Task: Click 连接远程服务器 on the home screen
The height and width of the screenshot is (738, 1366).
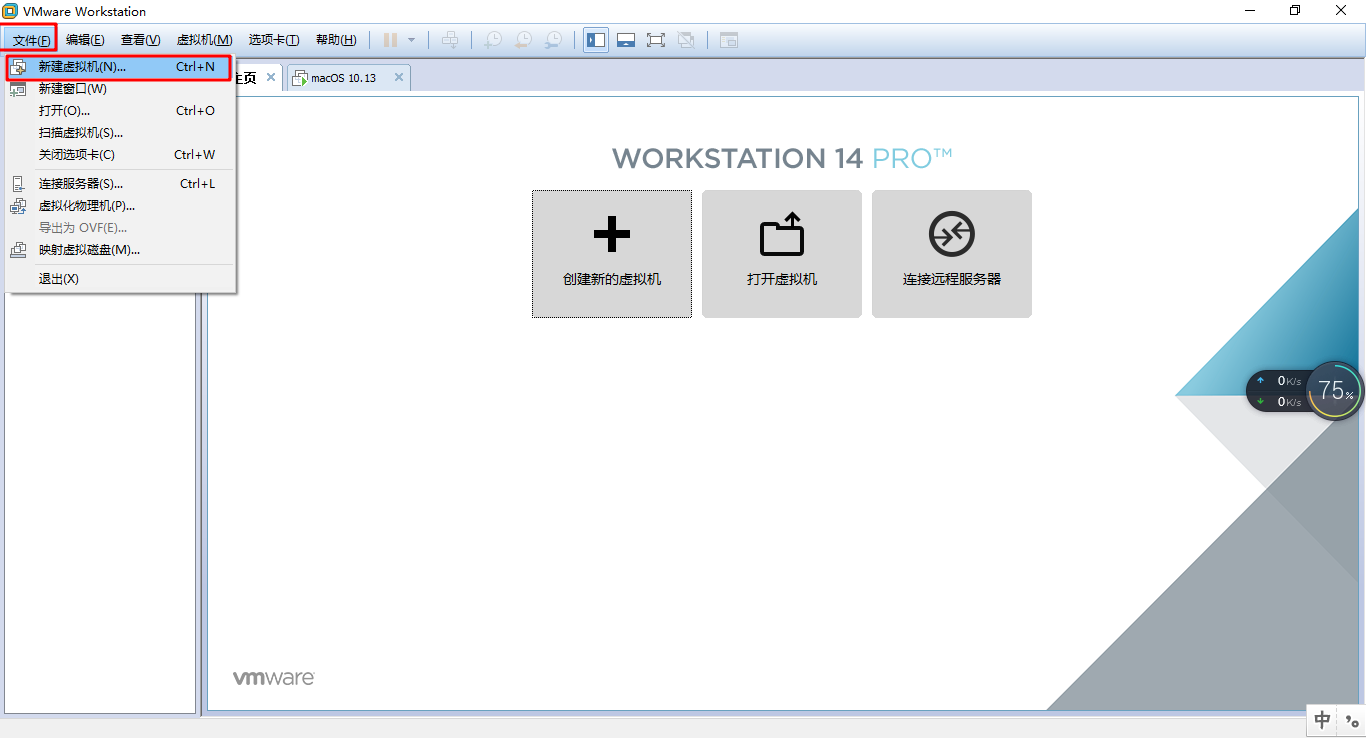Action: 951,253
